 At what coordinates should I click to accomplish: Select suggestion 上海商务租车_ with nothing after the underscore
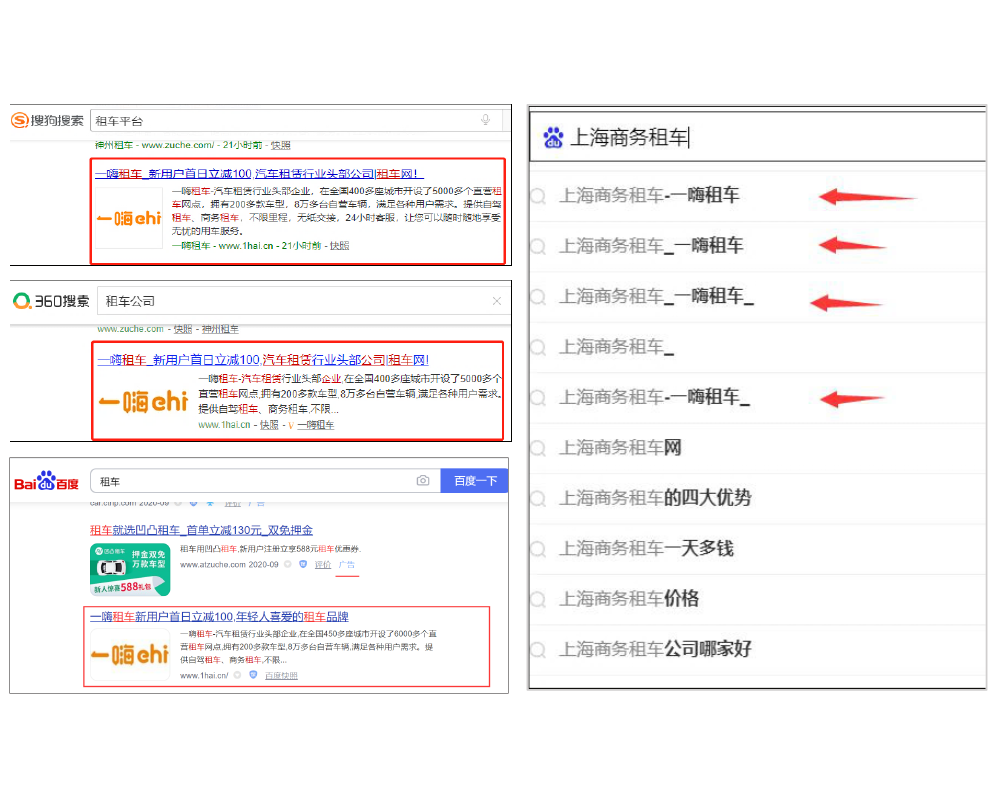[758, 347]
